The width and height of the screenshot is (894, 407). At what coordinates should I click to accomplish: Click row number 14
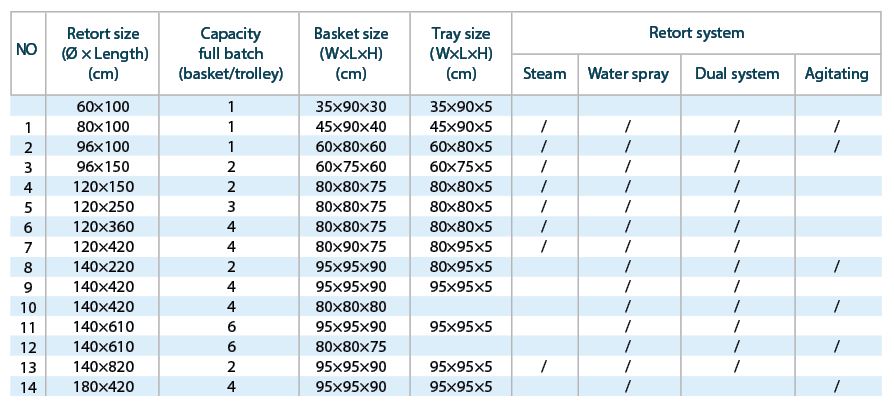tap(28, 388)
